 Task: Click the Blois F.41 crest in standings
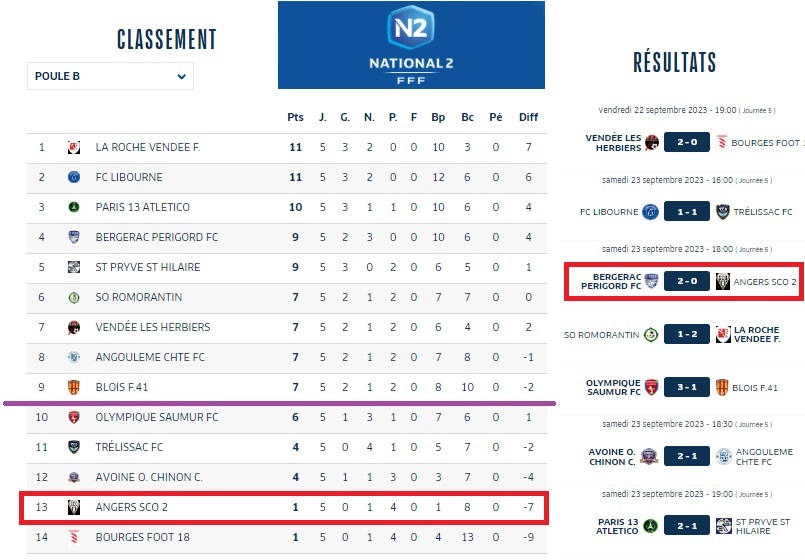(74, 387)
